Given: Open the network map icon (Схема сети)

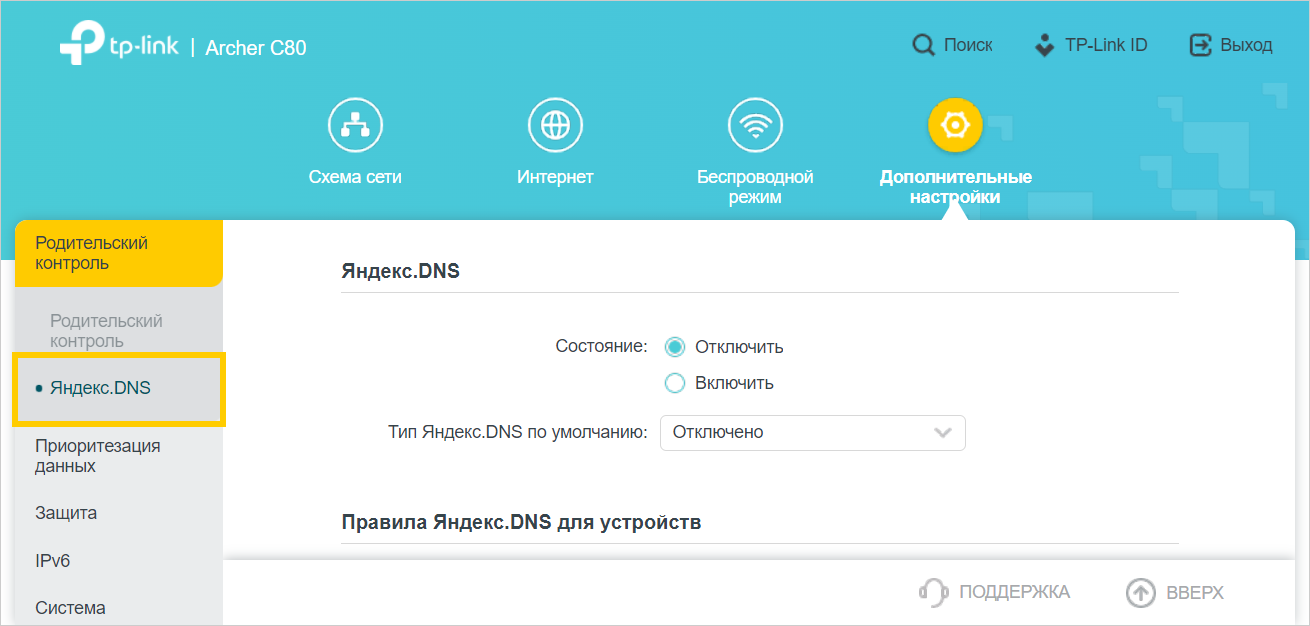Looking at the screenshot, I should point(355,125).
